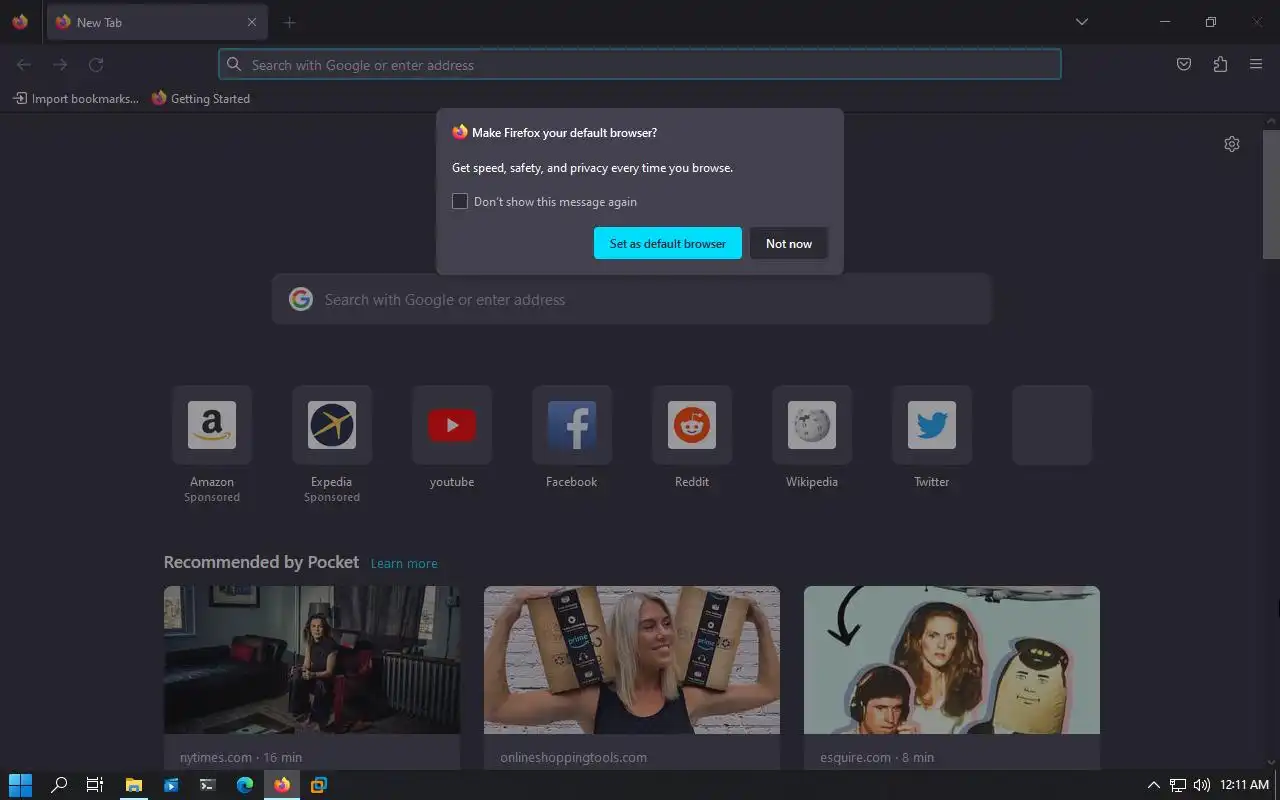Click Set as default browser button

(668, 243)
